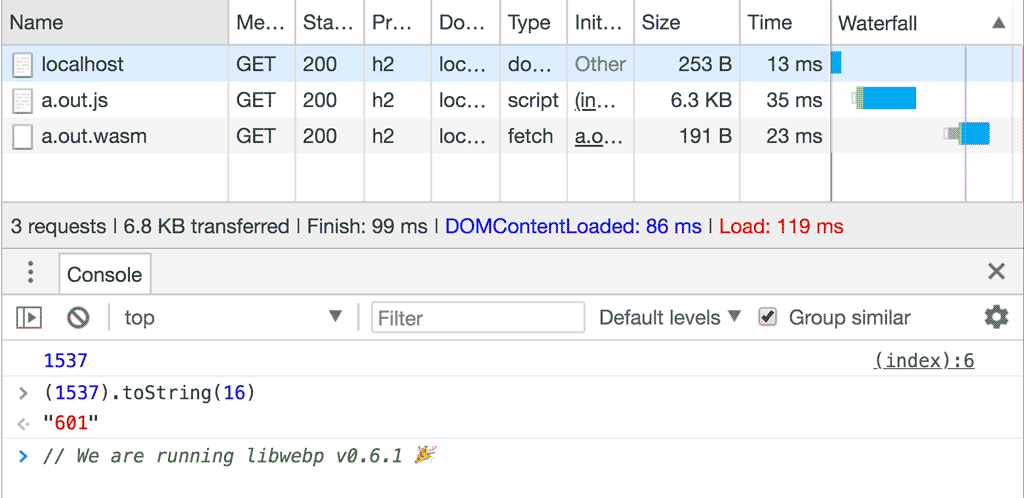Open console settings gear icon
Image resolution: width=1024 pixels, height=498 pixels.
coord(996,318)
